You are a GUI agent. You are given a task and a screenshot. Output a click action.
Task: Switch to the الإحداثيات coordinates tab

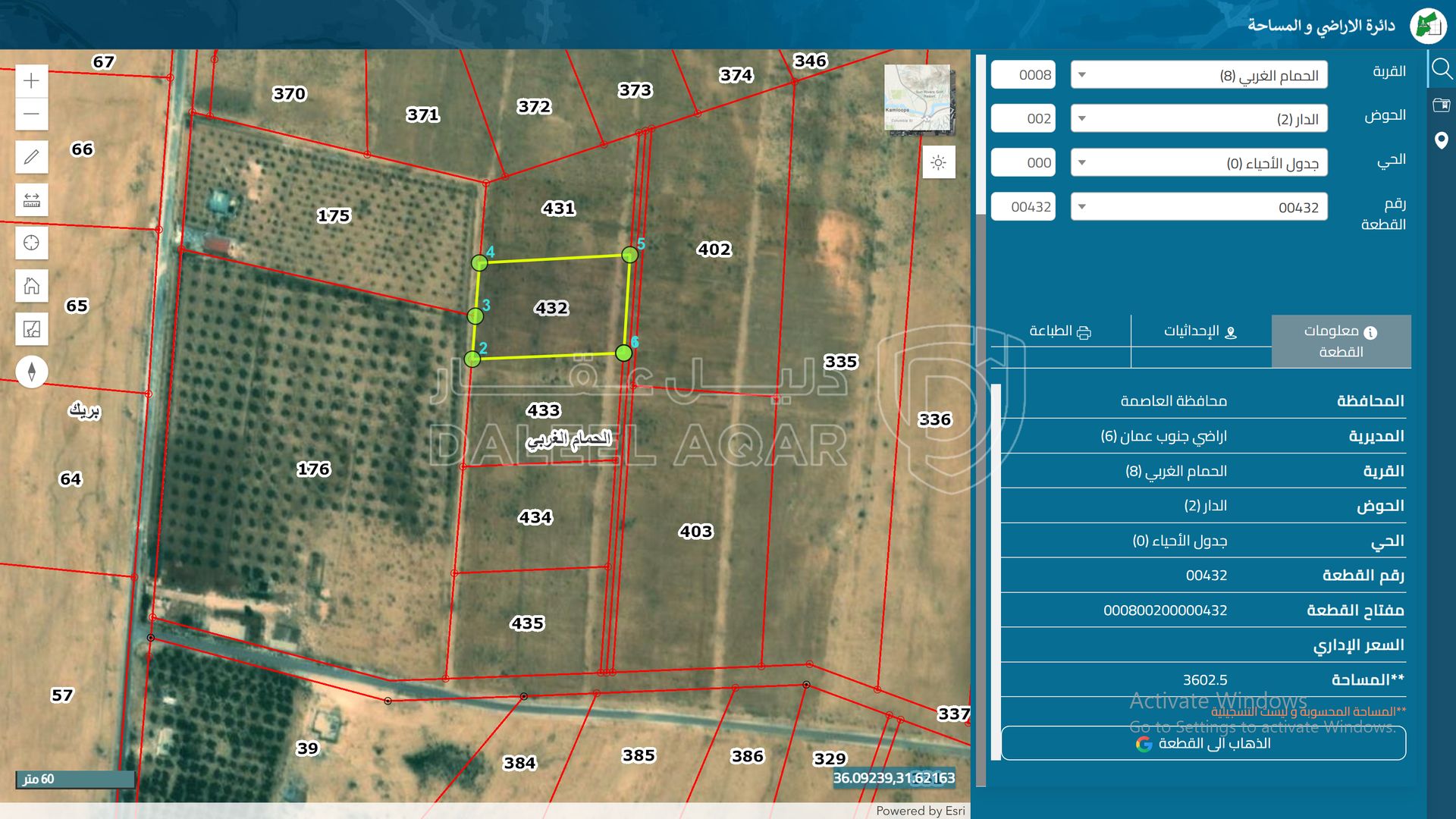pyautogui.click(x=1200, y=331)
